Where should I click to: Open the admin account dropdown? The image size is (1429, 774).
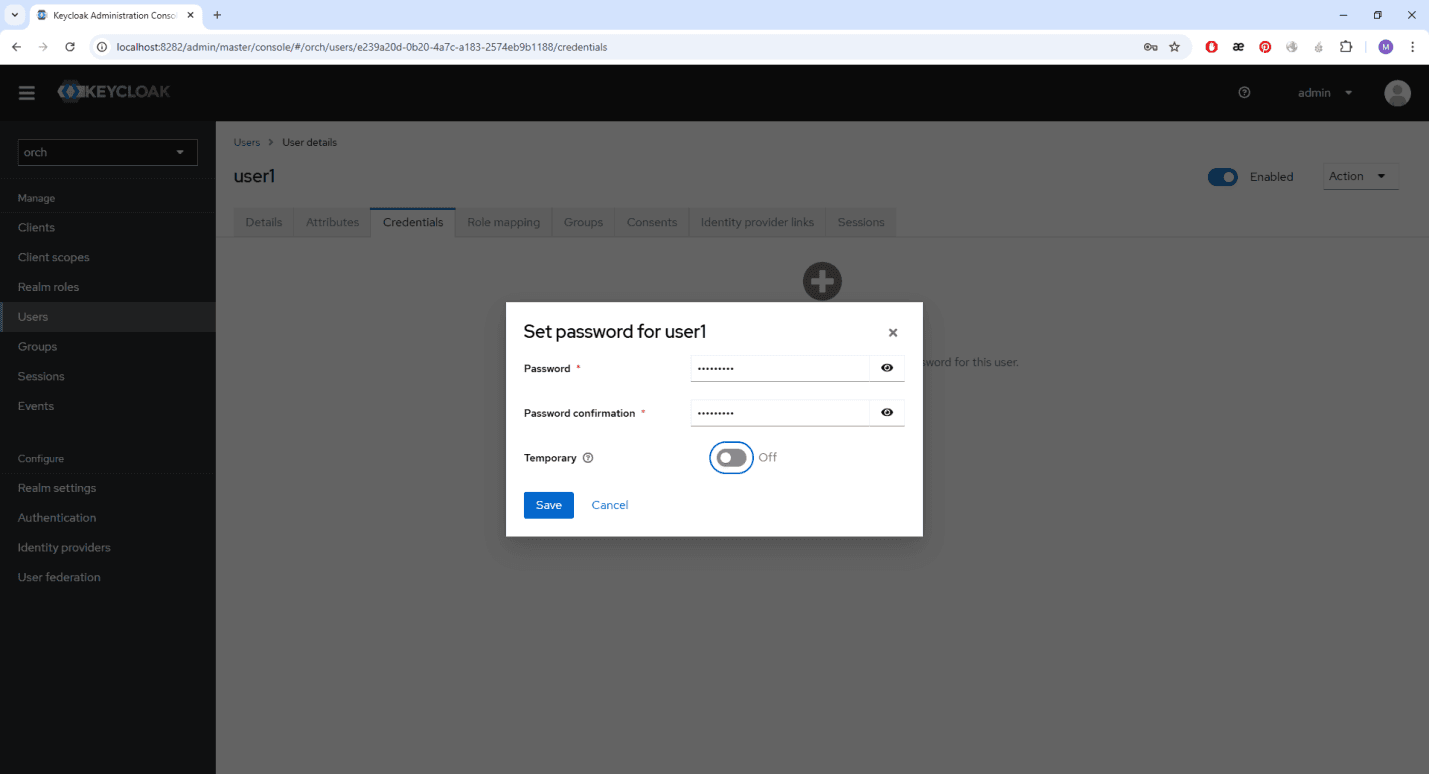[x=1324, y=93]
